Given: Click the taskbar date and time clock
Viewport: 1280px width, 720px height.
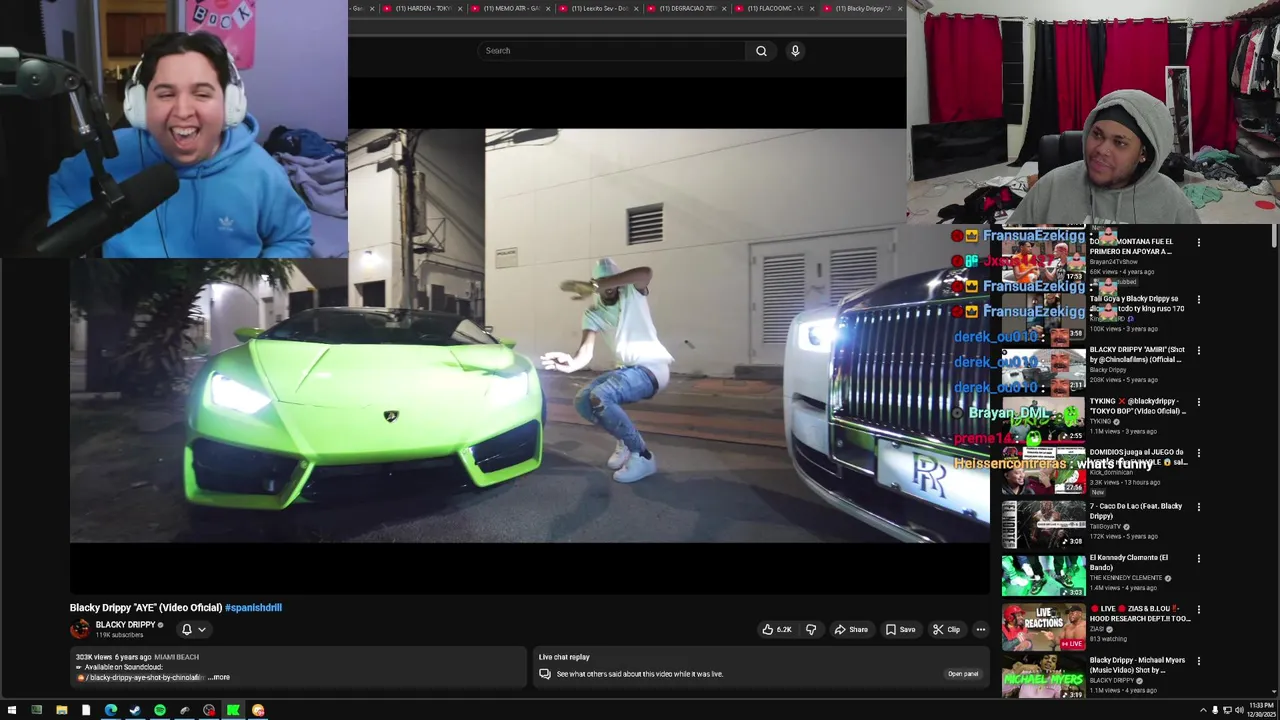Looking at the screenshot, I should click(x=1261, y=710).
